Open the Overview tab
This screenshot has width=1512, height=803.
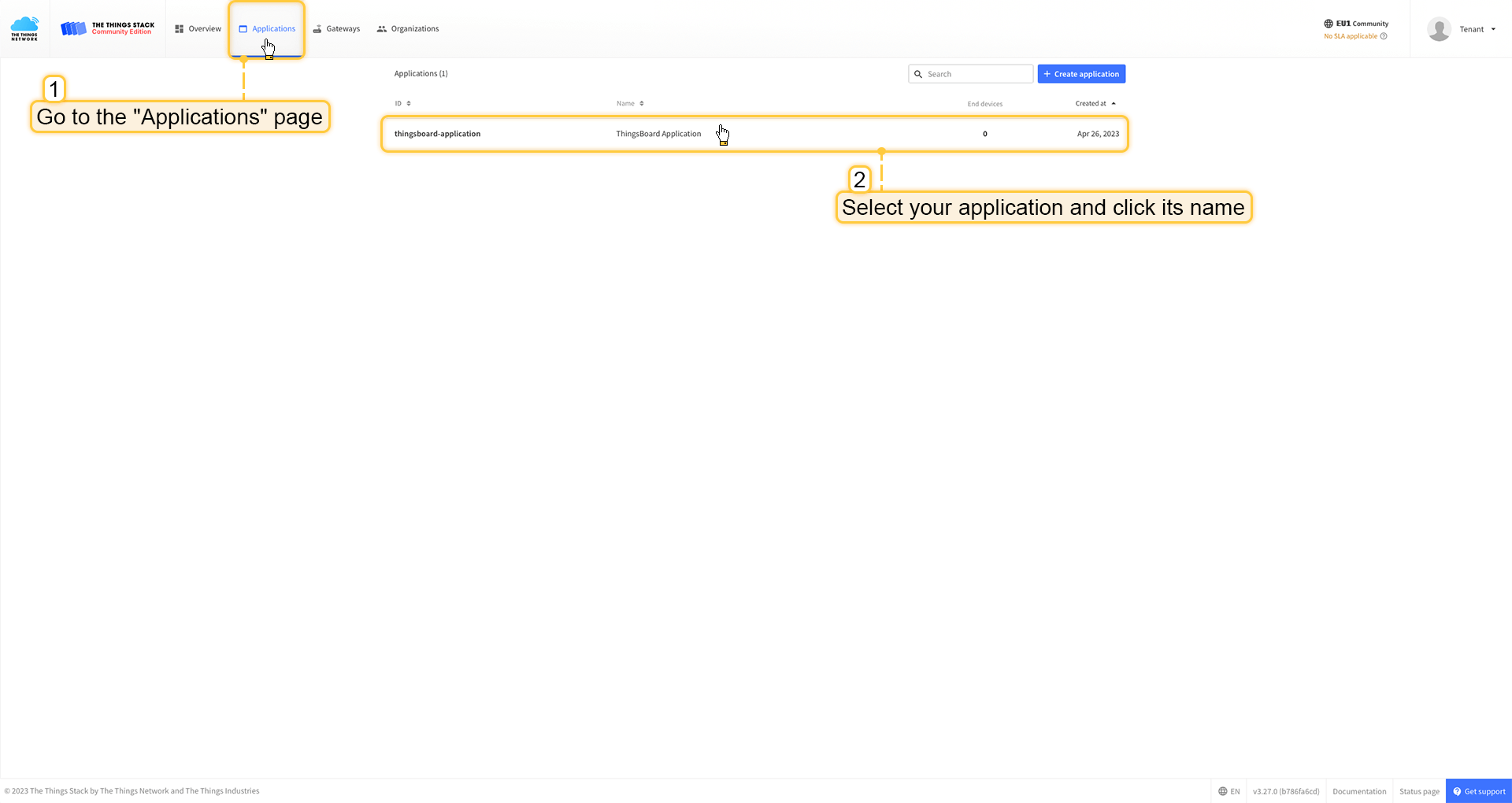(x=198, y=29)
